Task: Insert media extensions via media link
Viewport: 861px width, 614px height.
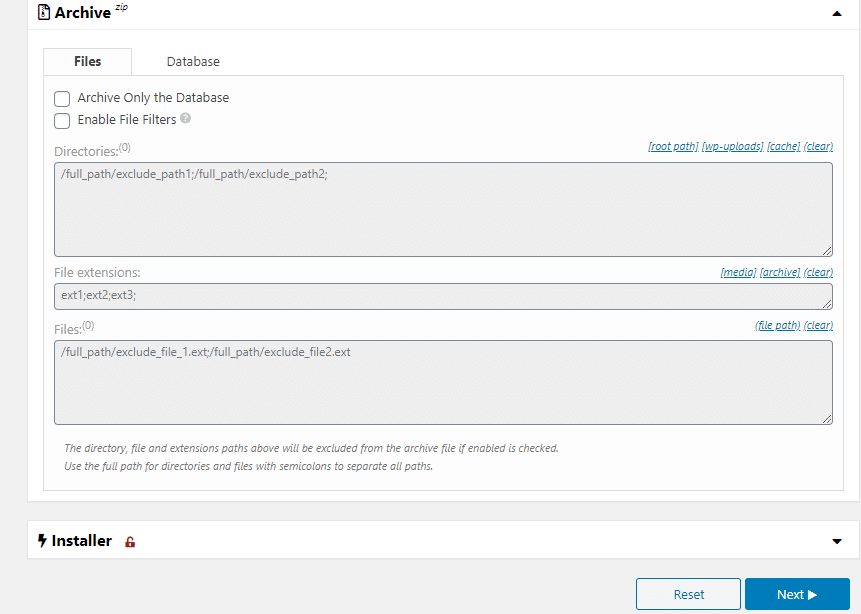Action: [x=738, y=272]
